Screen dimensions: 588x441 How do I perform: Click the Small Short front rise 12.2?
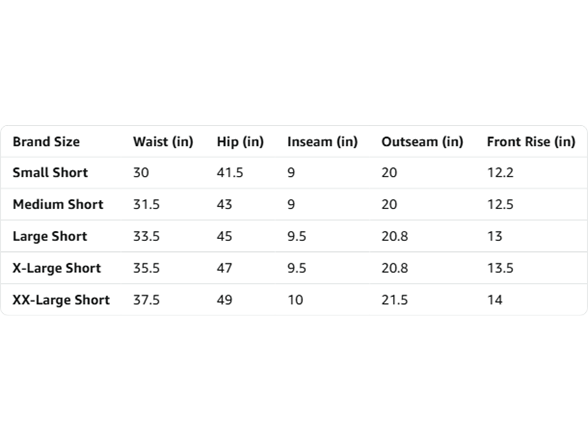tap(500, 172)
